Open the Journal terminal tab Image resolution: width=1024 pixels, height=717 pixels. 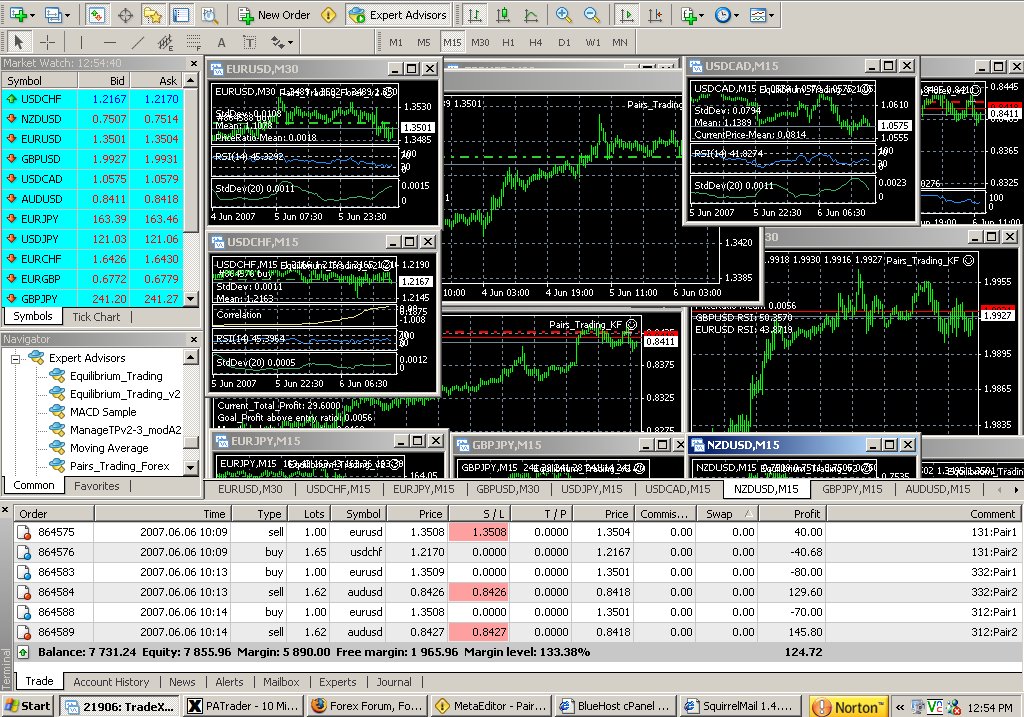tap(394, 682)
